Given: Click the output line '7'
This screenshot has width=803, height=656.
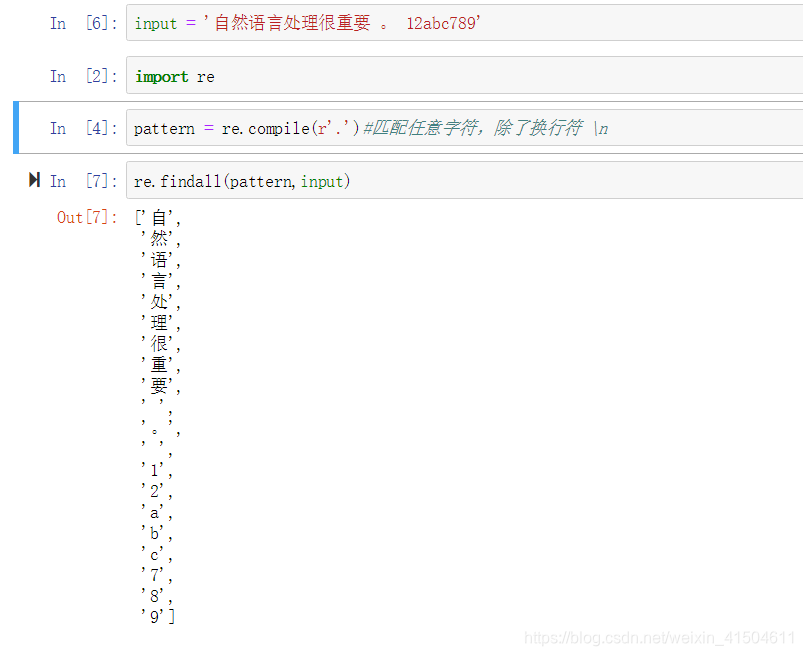Looking at the screenshot, I should [x=157, y=575].
